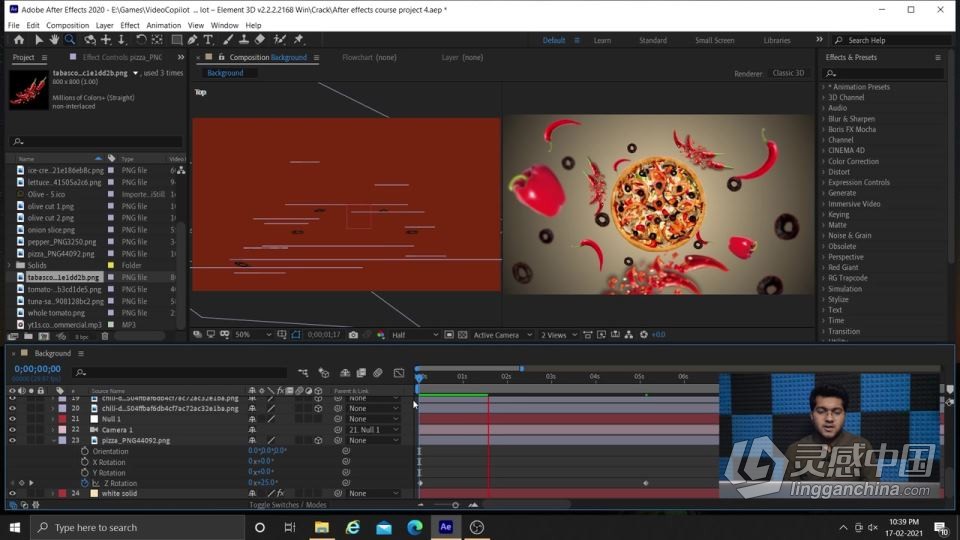Toggle visibility of white solid layer
Screen dimensions: 960x540
pos(13,493)
